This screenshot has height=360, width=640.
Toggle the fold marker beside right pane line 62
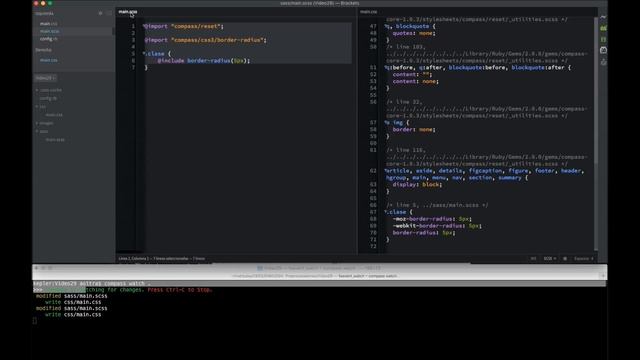pyautogui.click(x=386, y=171)
